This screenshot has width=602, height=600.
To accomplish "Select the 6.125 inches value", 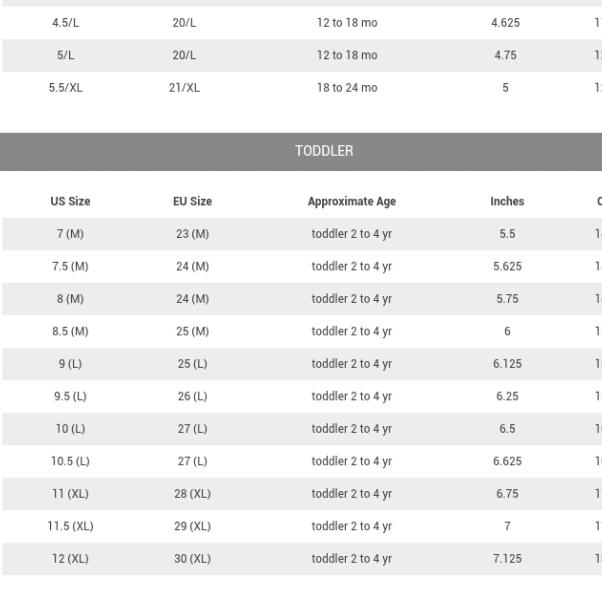I will 507,364.
